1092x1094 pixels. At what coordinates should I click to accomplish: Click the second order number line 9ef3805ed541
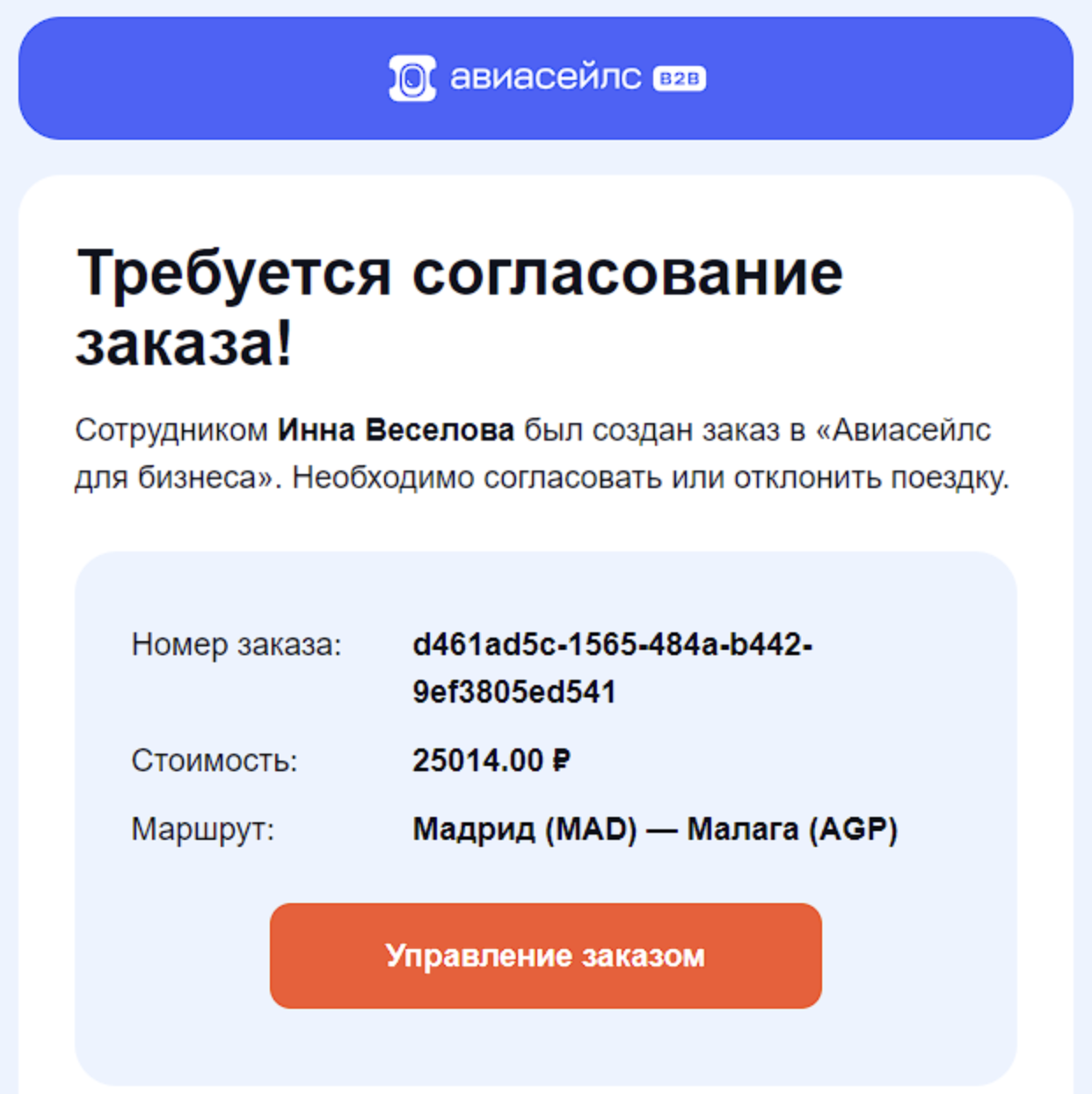click(513, 692)
